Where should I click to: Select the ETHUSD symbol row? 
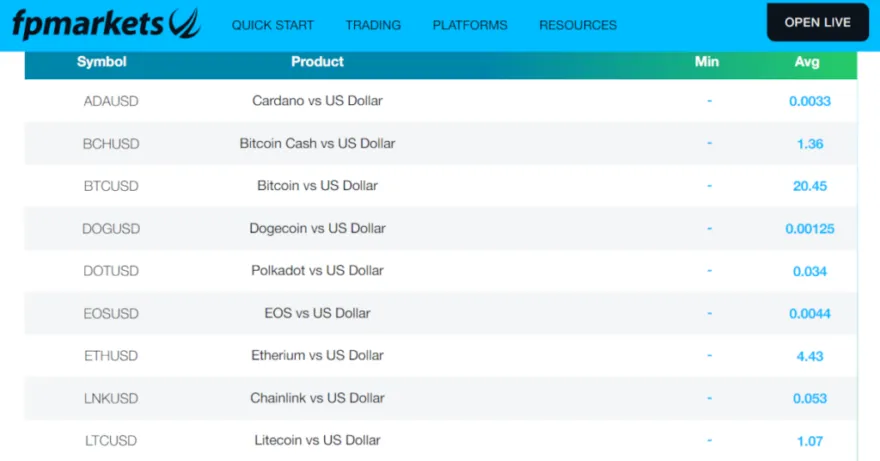point(110,355)
